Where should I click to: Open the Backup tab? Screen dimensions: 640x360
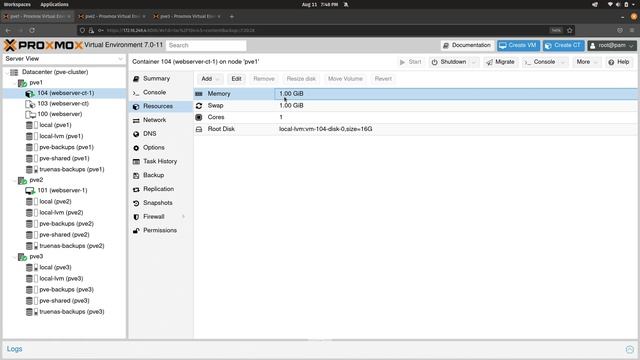click(153, 175)
